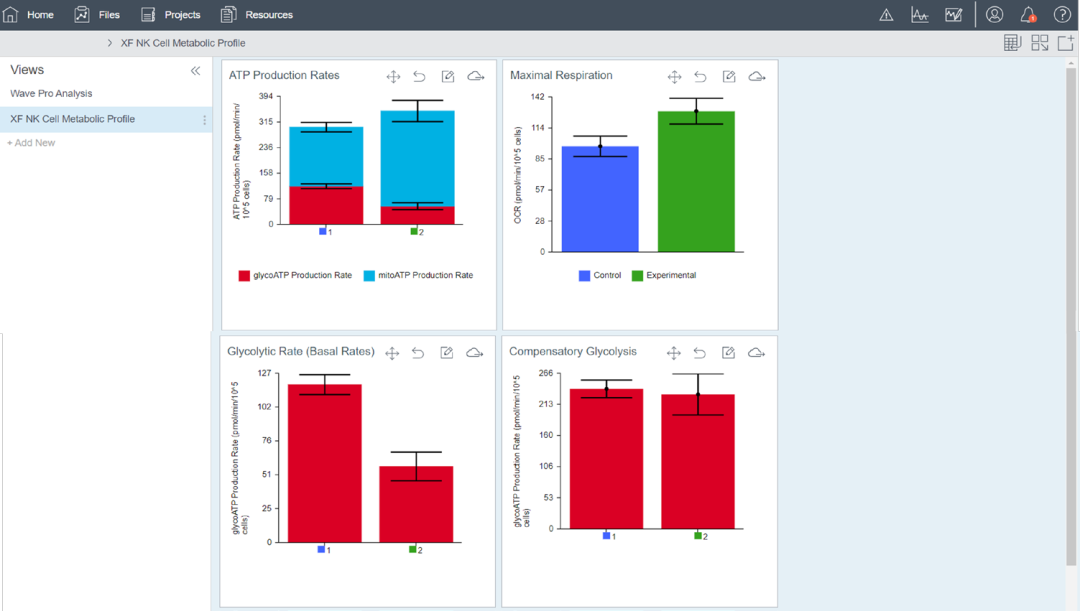Viewport: 1080px width, 611px height.
Task: Open the notifications bell
Action: point(1028,15)
